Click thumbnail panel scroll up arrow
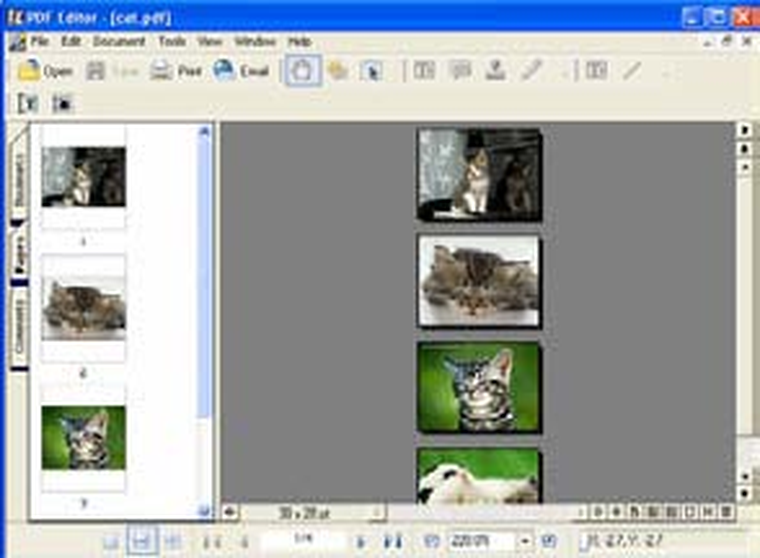 point(205,131)
